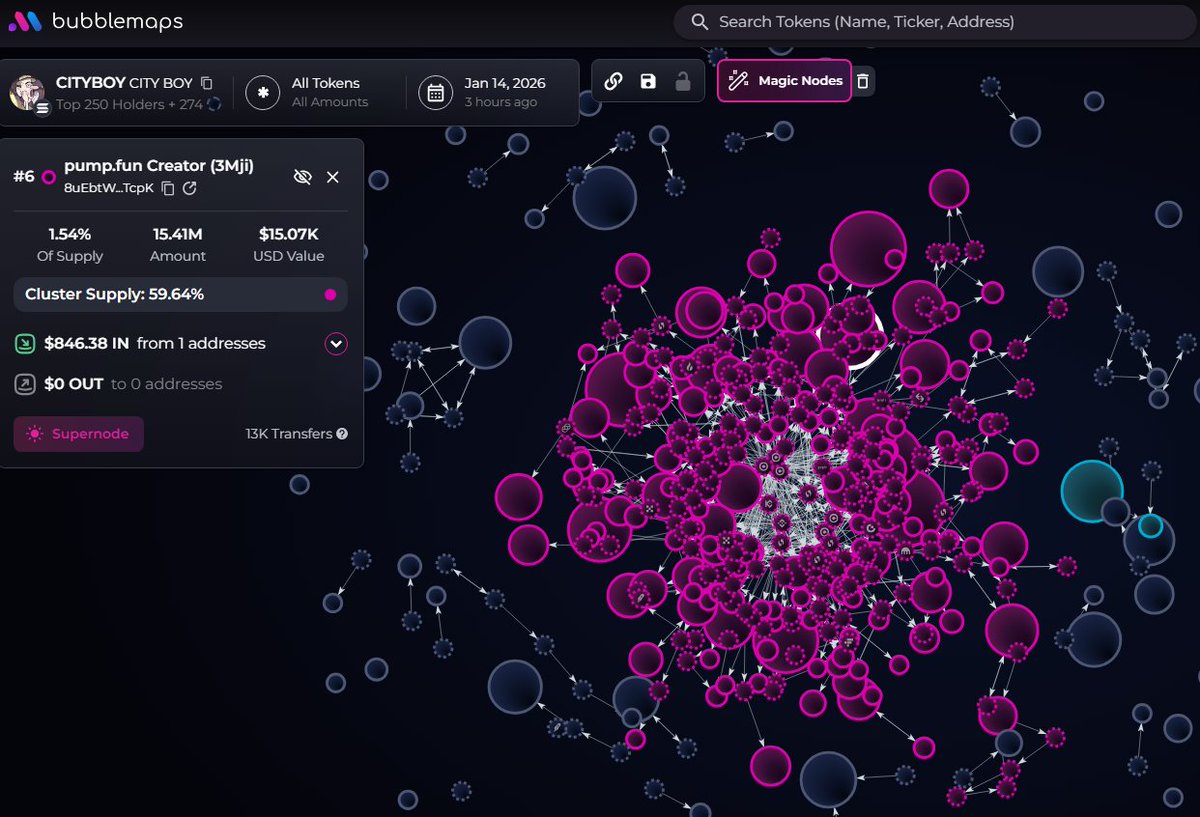Expand the $846.38 IN addresses chevron
This screenshot has width=1200, height=817.
[x=336, y=344]
